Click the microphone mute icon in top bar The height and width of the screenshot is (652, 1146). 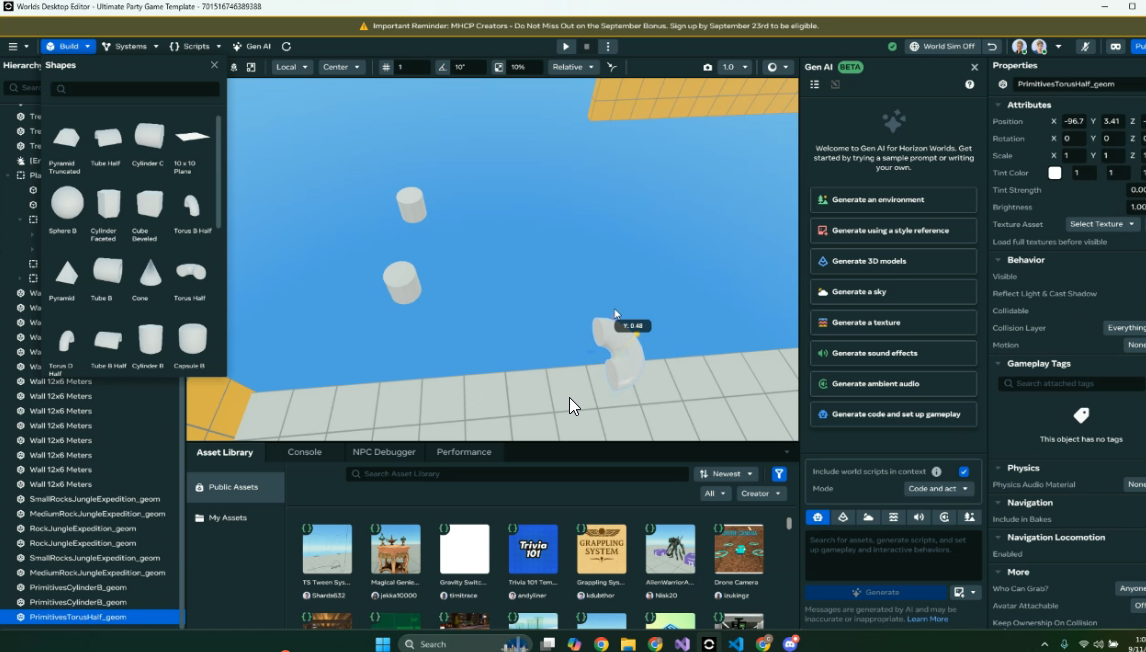1085,46
